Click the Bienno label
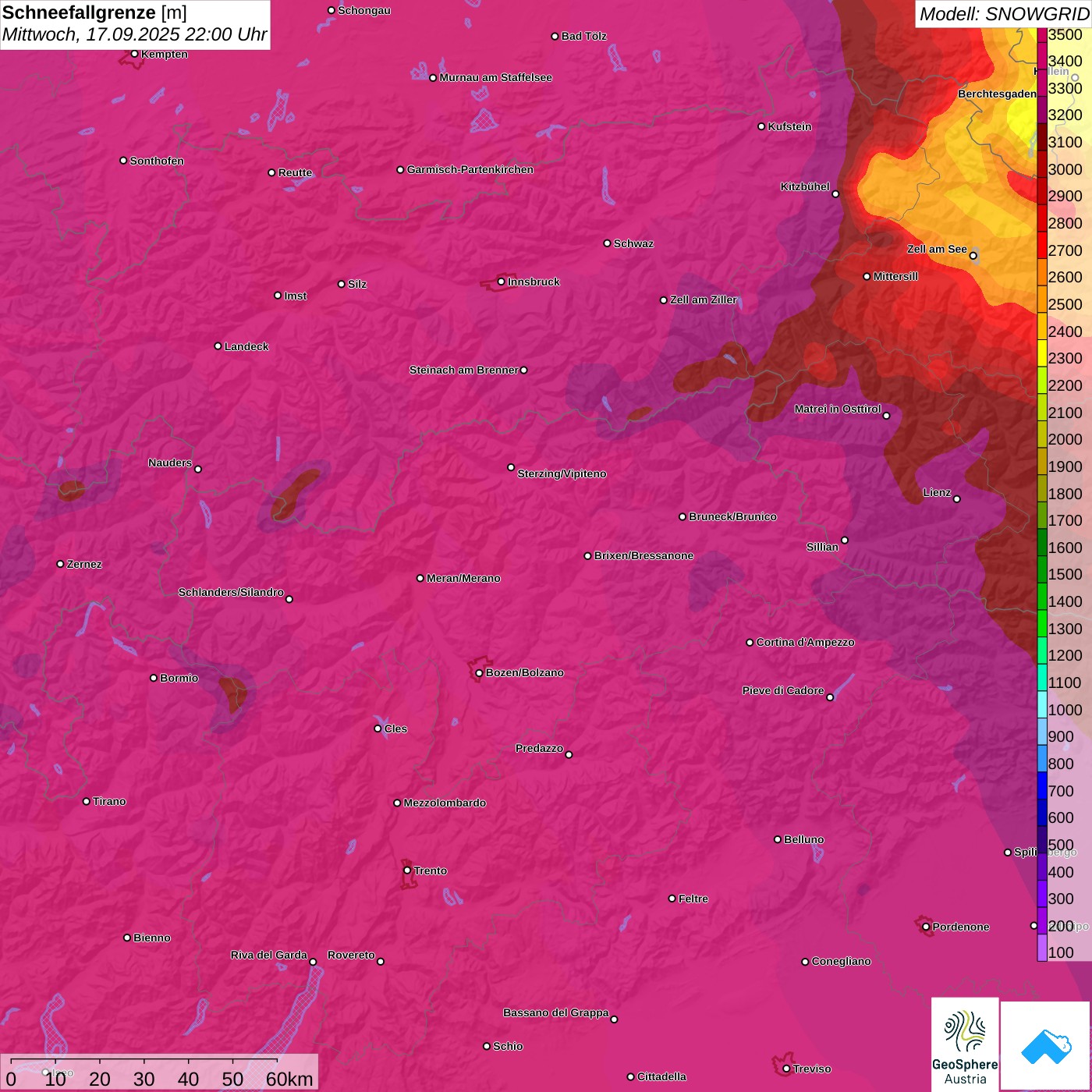Viewport: 1092px width, 1092px height. pyautogui.click(x=151, y=938)
